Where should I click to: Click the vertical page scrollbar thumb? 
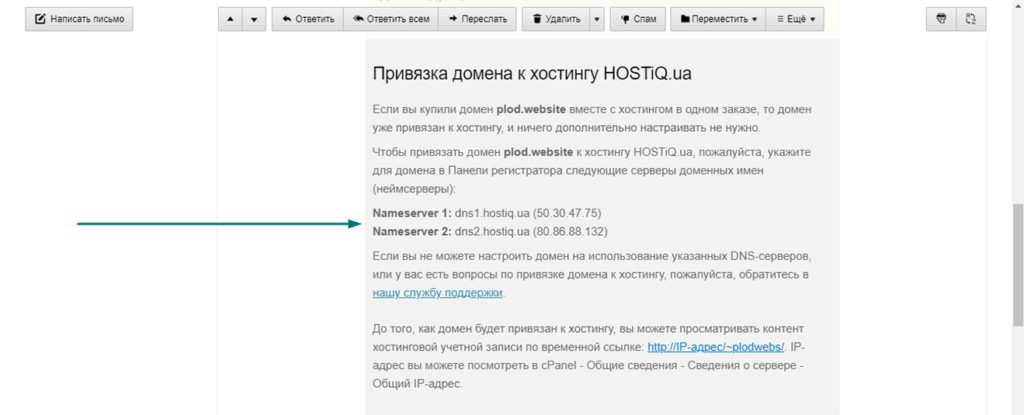point(1017,264)
